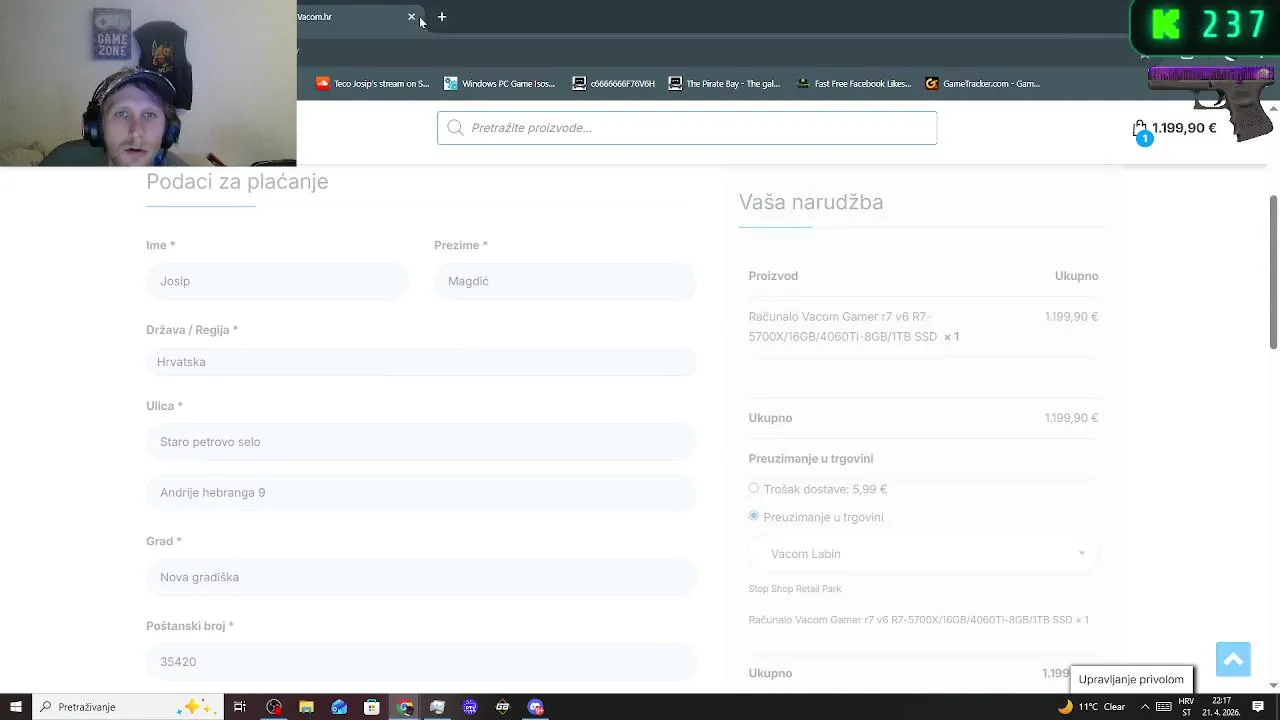Open File Explorer from the taskbar
The height and width of the screenshot is (720, 1280).
click(x=307, y=707)
